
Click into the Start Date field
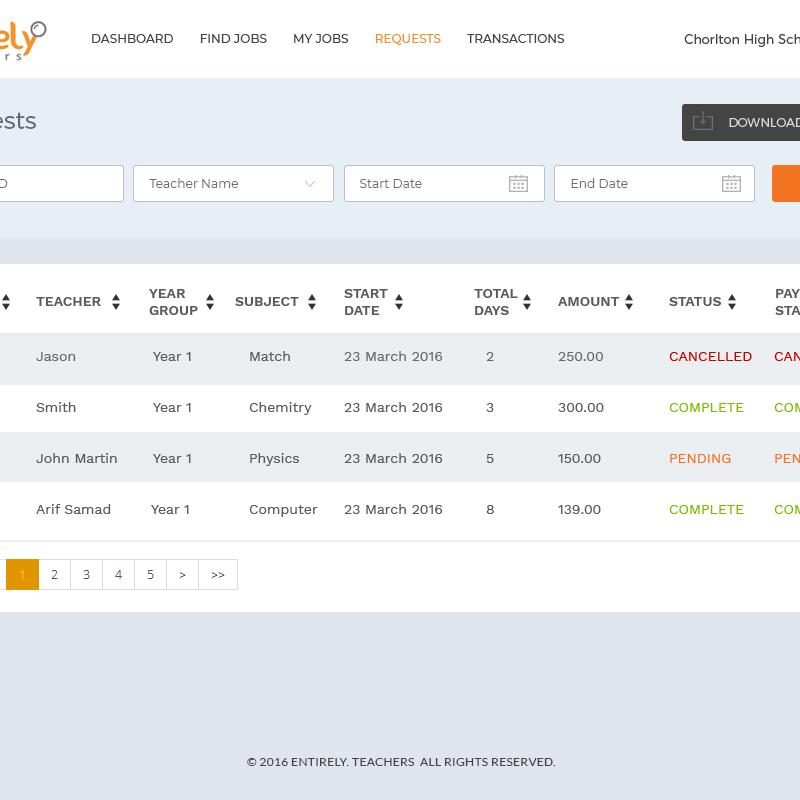[x=425, y=184]
